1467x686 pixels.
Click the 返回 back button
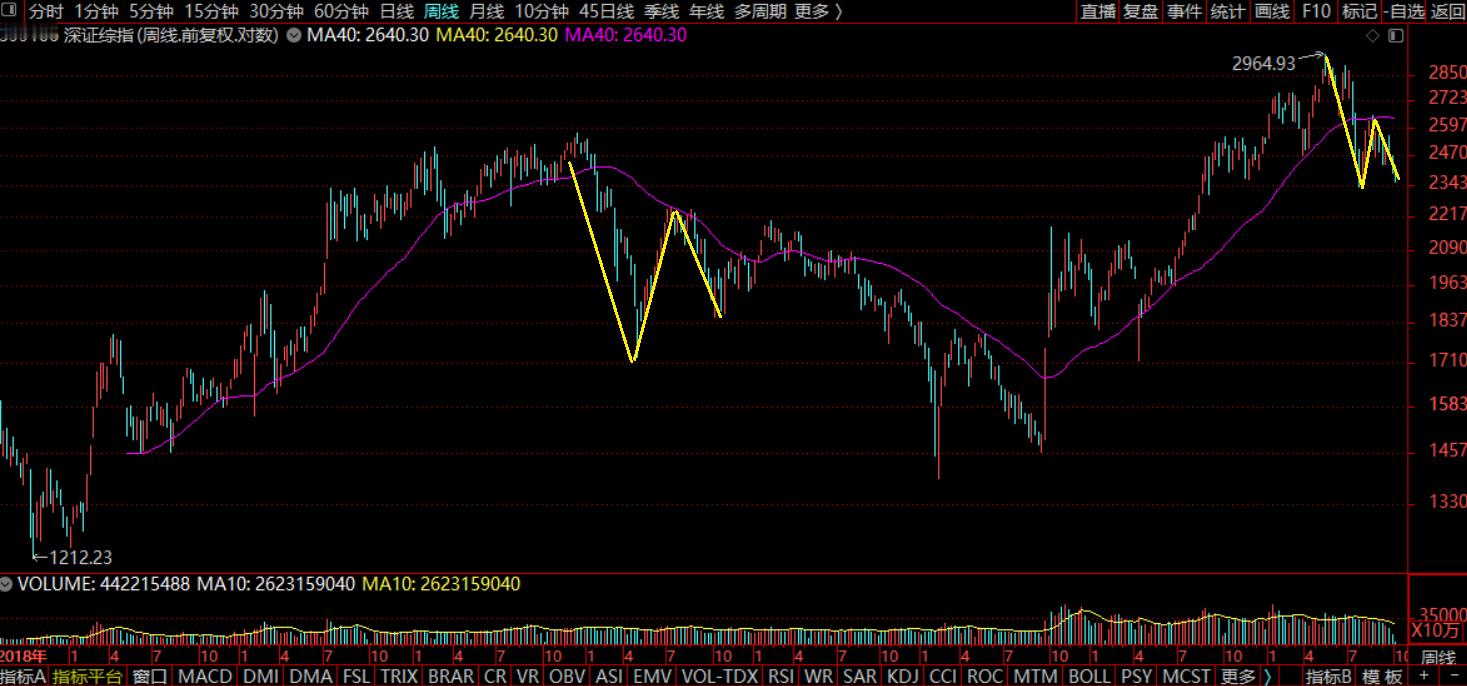point(1447,11)
